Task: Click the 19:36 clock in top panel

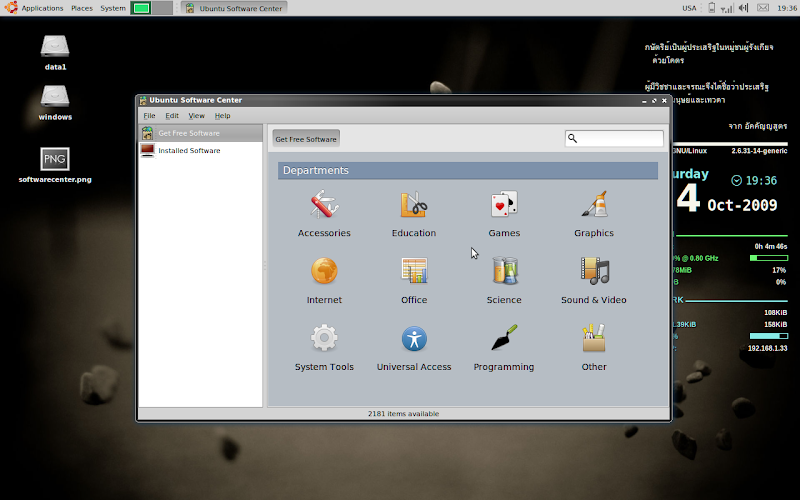Action: pyautogui.click(x=787, y=8)
